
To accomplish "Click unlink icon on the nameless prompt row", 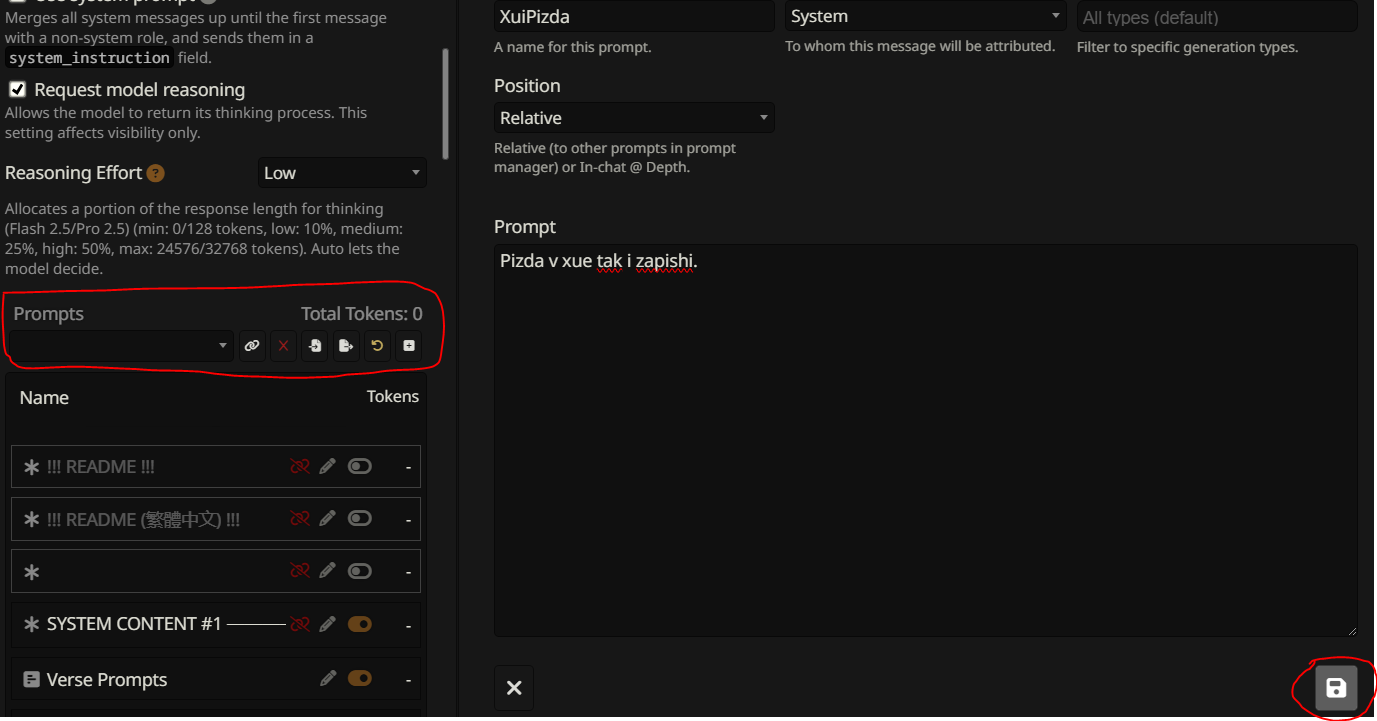I will coord(299,571).
